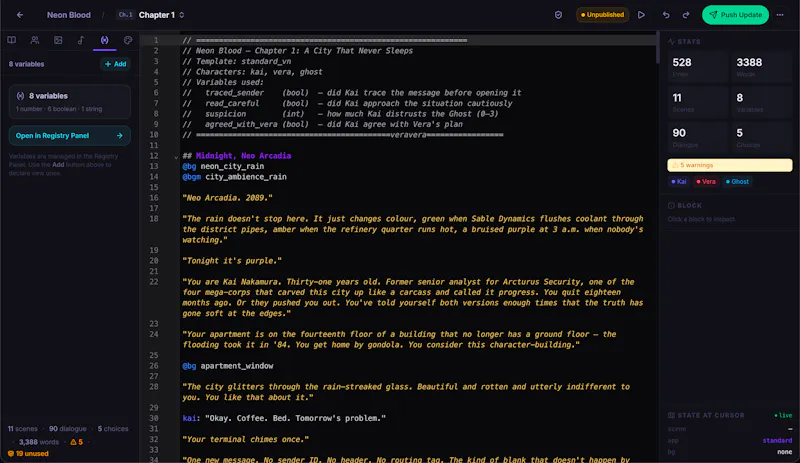800x463 pixels.
Task: Click the State at Cursor section icon
Action: [x=671, y=415]
